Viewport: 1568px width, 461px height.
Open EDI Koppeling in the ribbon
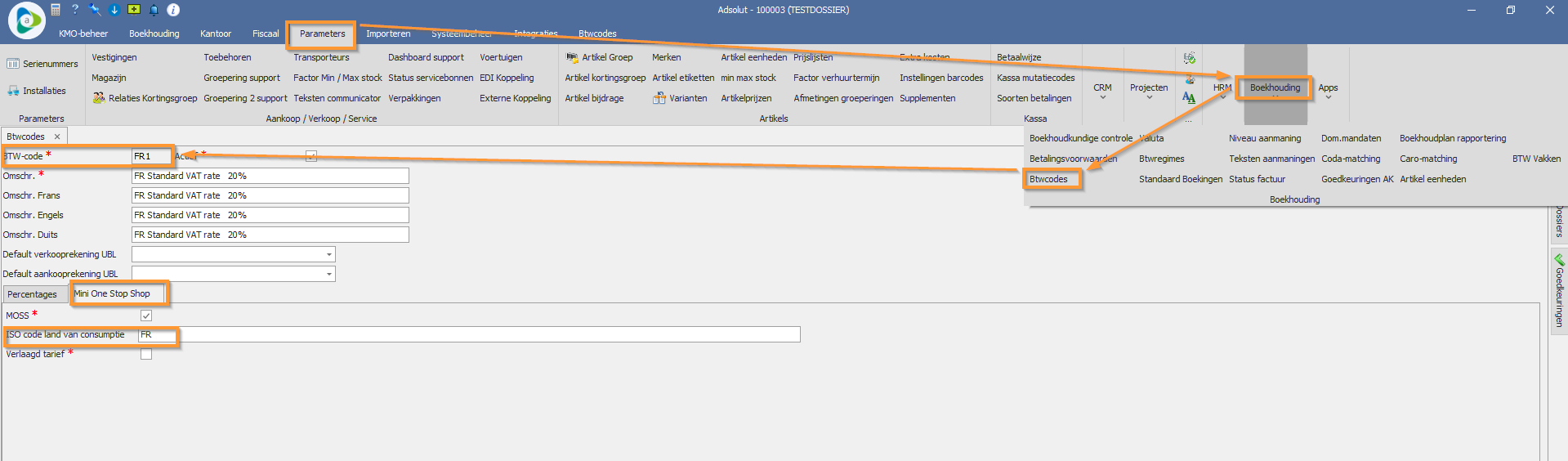tap(507, 78)
